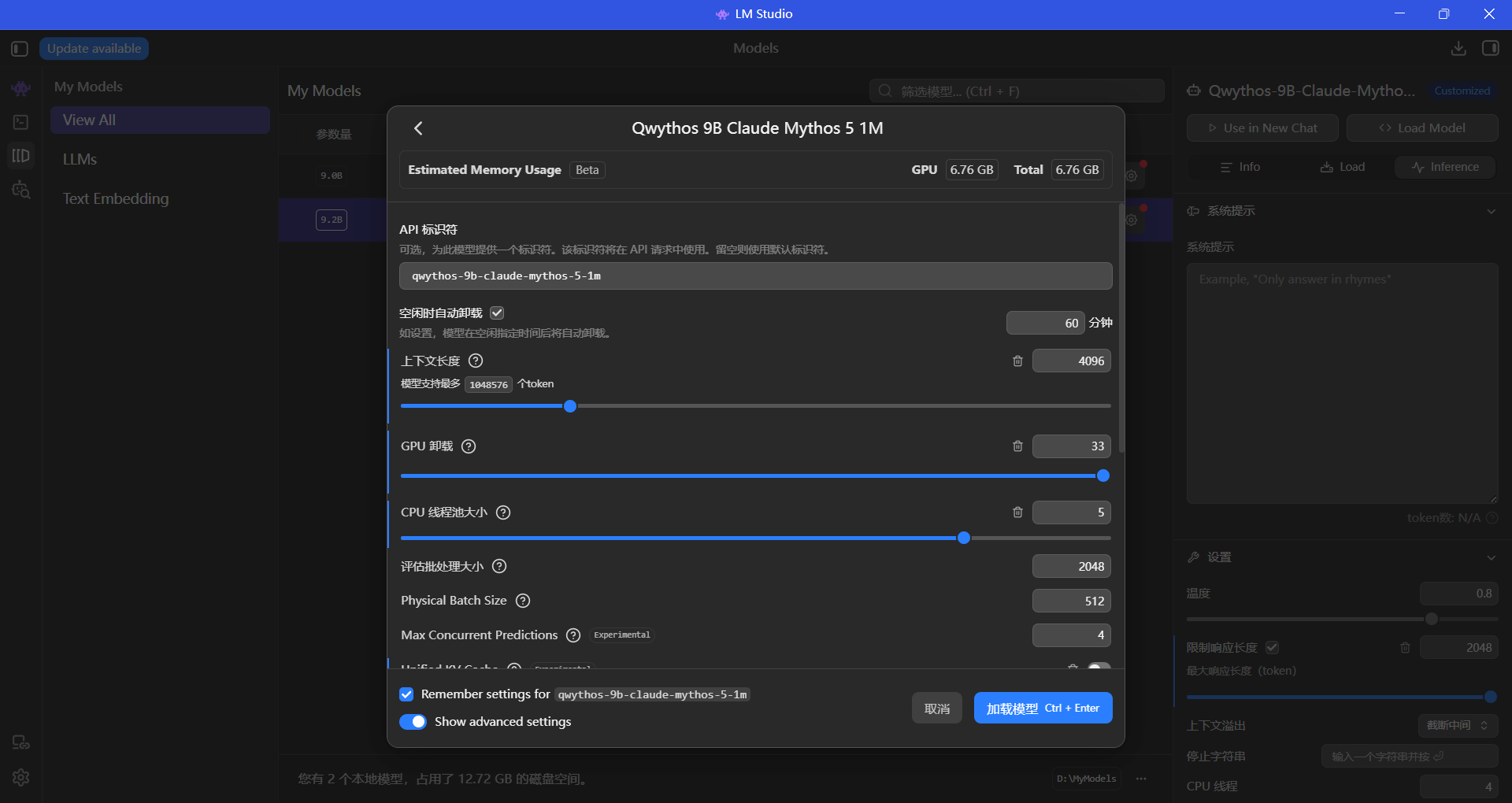This screenshot has height=803, width=1512.
Task: Reset CPU 线程池大小 with its trash icon
Action: point(1017,513)
